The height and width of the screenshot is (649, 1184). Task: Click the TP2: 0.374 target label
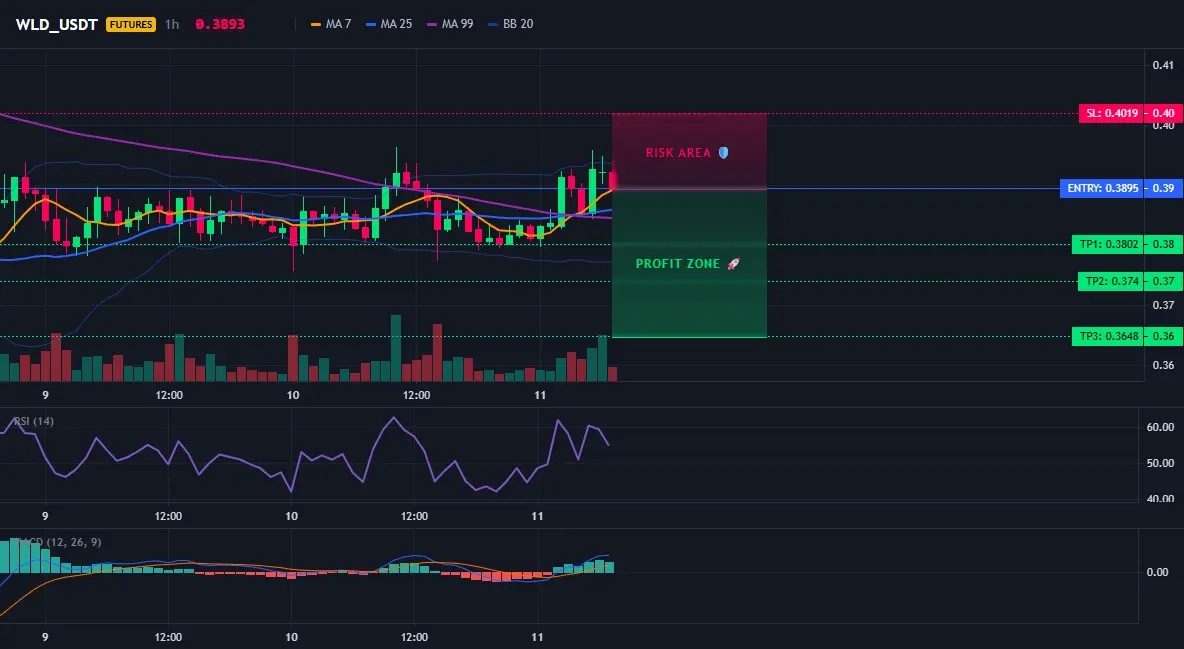pyautogui.click(x=1112, y=281)
